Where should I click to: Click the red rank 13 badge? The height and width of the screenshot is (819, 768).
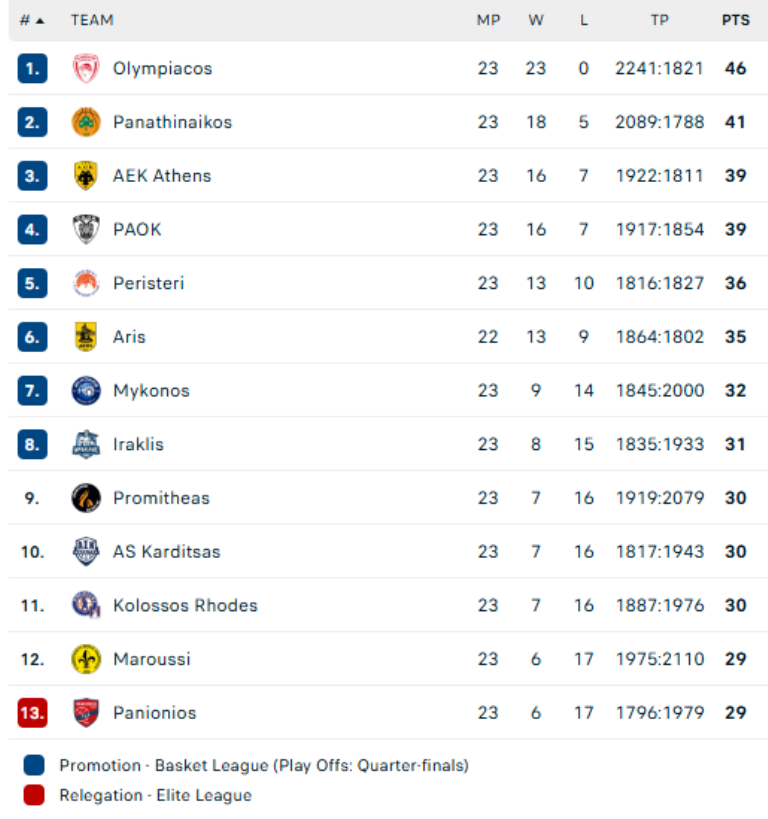(x=32, y=713)
